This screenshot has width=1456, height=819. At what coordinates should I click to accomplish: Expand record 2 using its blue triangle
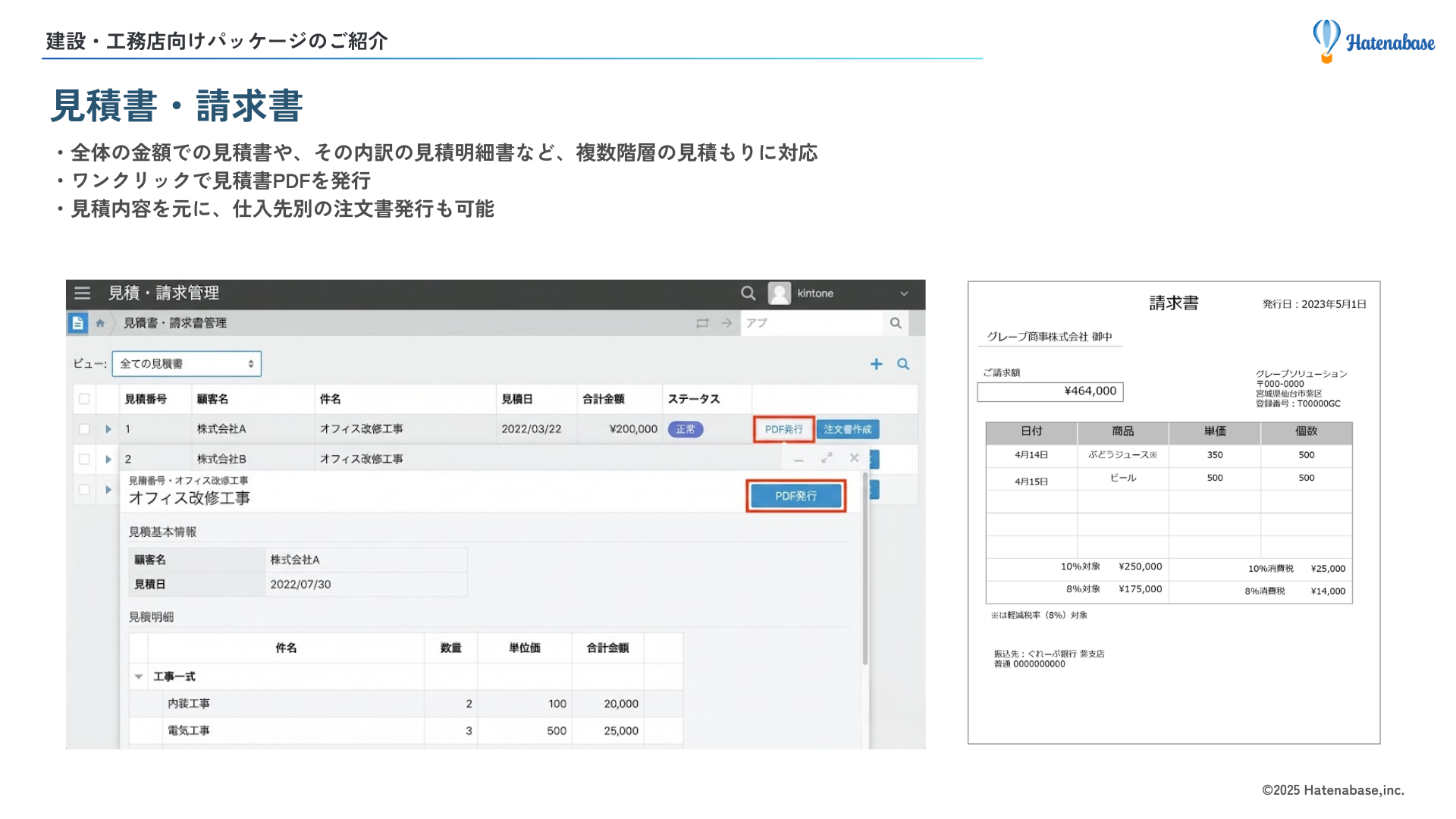click(108, 459)
